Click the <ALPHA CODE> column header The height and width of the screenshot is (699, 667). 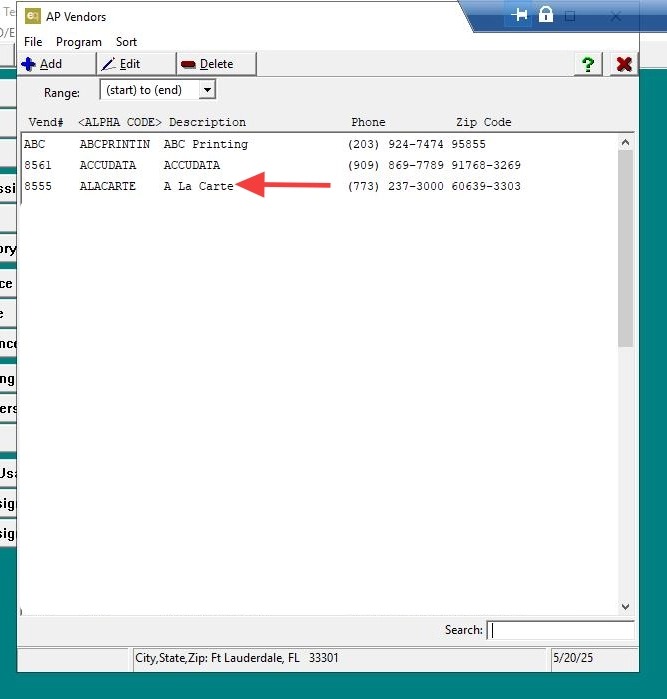pyautogui.click(x=119, y=122)
